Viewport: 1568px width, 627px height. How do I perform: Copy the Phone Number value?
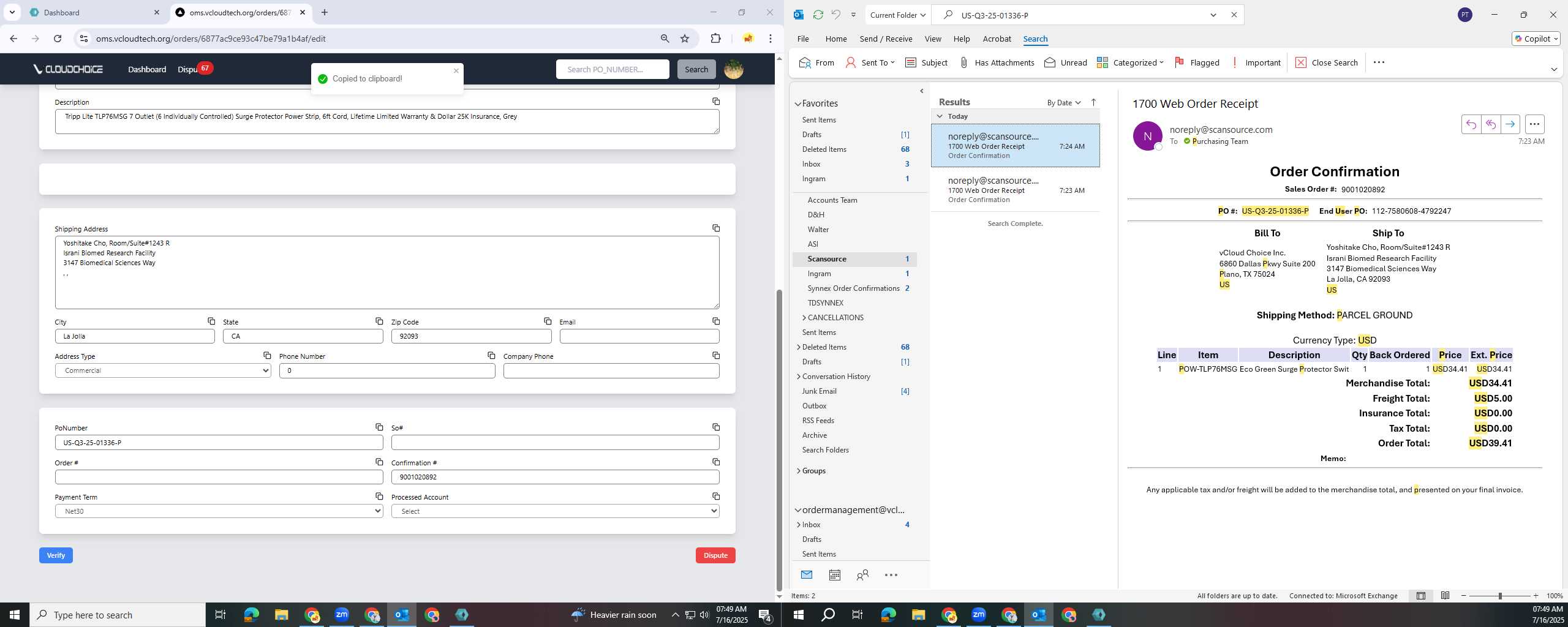491,356
